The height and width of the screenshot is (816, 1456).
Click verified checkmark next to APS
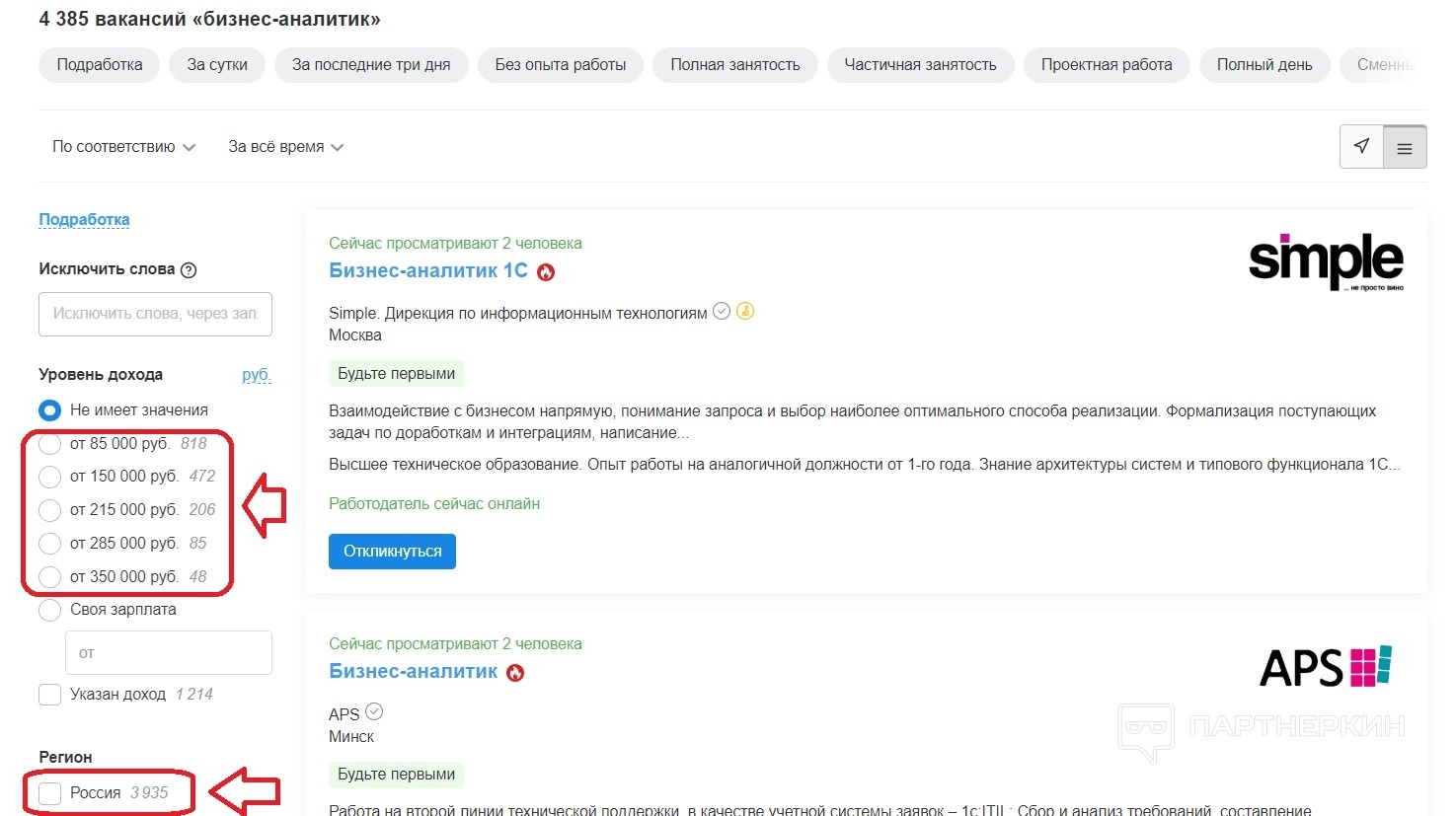point(374,711)
